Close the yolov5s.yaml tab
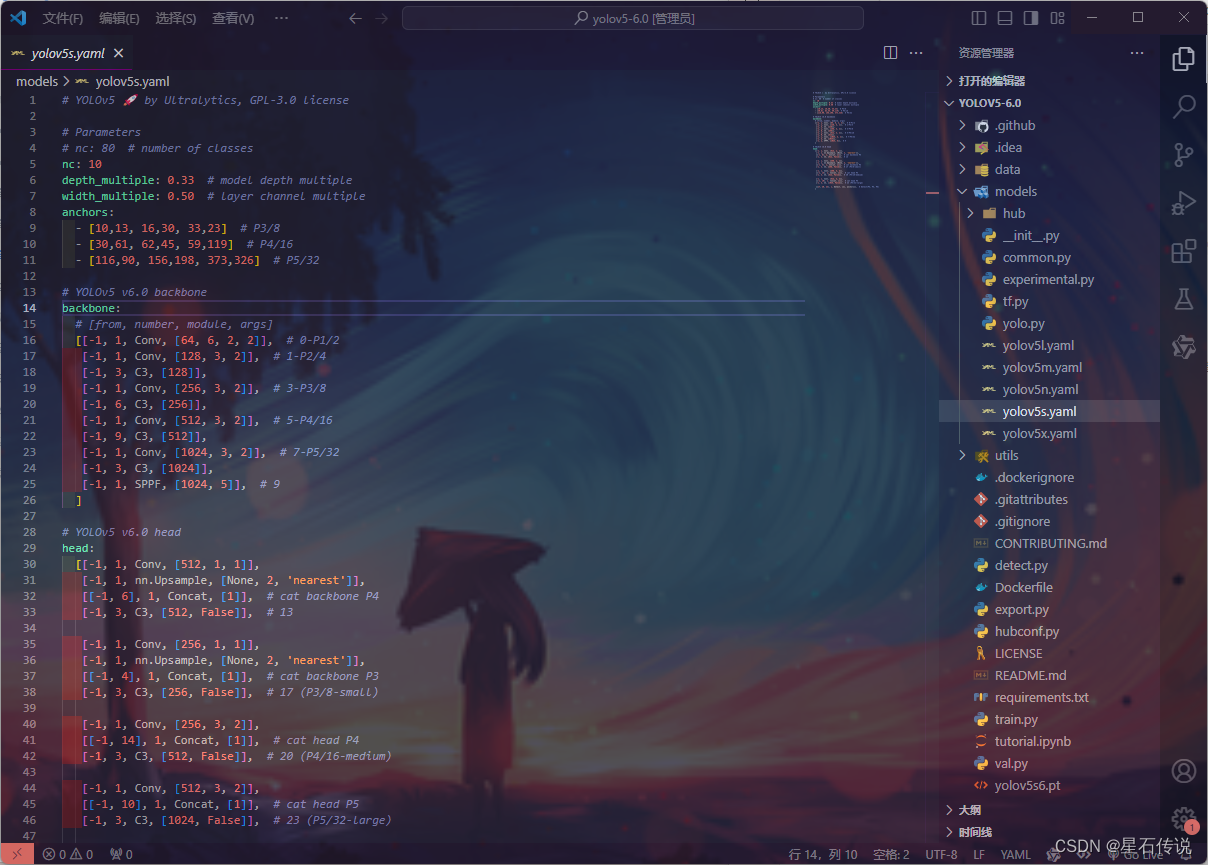Image resolution: width=1208 pixels, height=865 pixels. click(118, 53)
